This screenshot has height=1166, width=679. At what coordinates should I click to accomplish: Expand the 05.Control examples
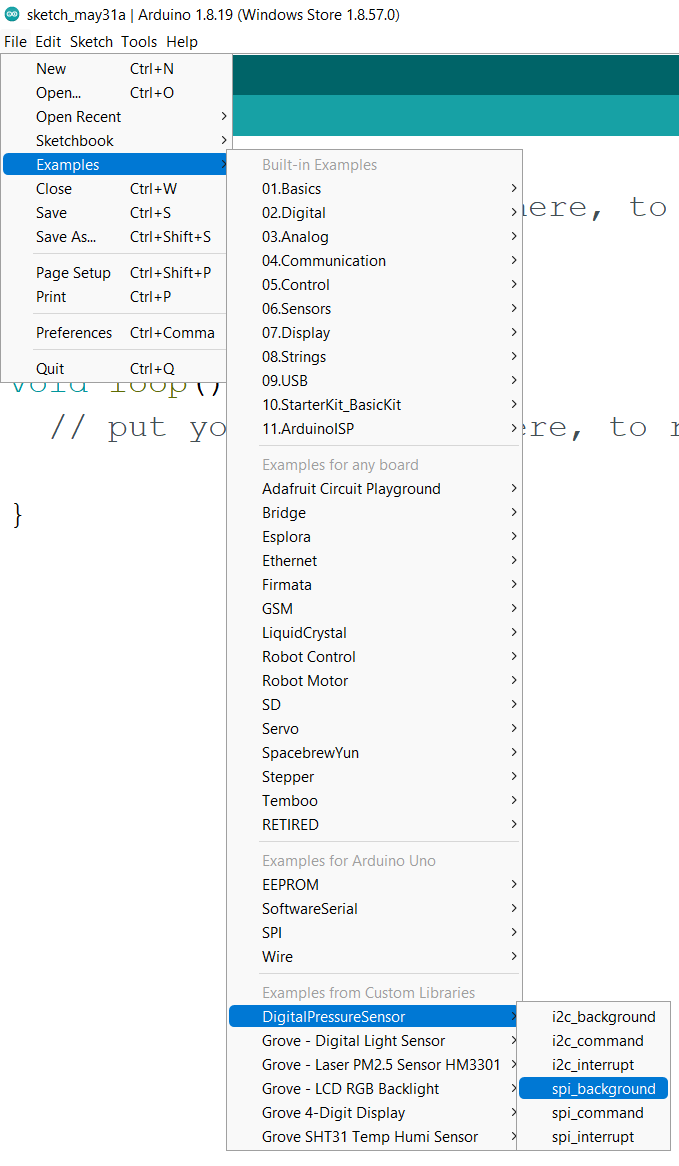coord(374,285)
